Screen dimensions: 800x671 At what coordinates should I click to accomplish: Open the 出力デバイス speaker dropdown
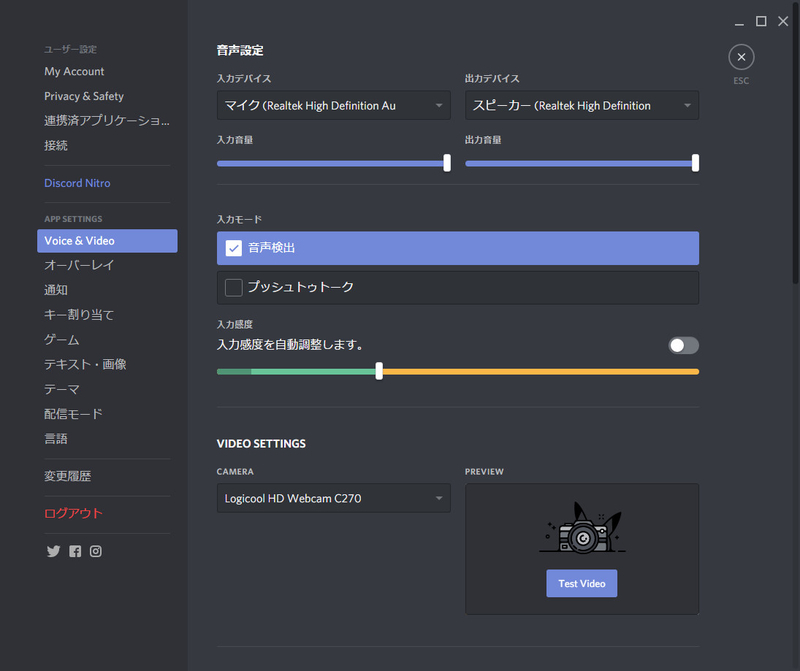[x=582, y=105]
